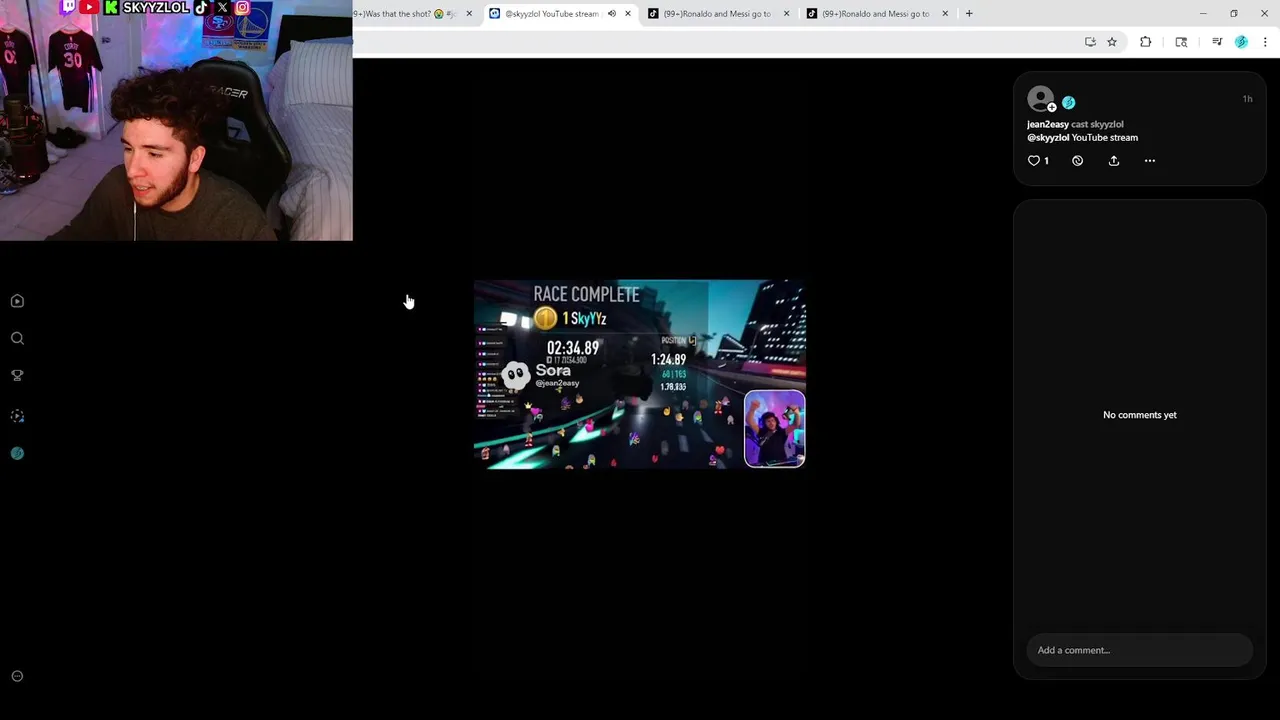This screenshot has width=1280, height=720.
Task: Open the bottom sidebar more options icon
Action: point(17,676)
